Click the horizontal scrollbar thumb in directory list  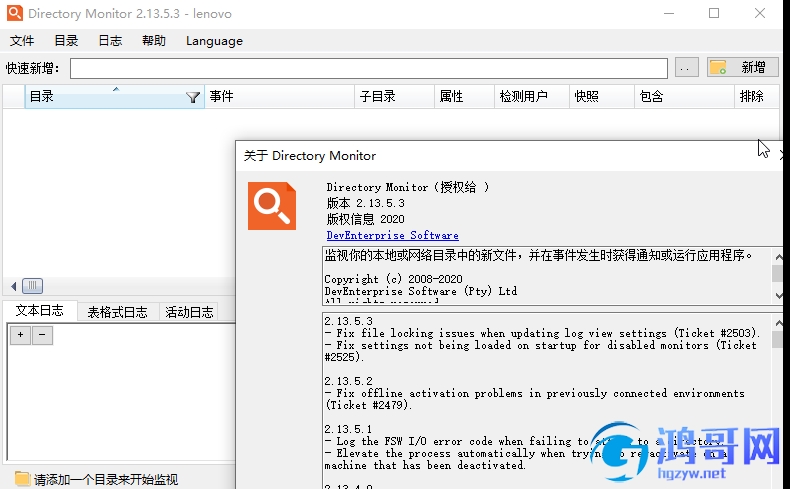click(32, 286)
